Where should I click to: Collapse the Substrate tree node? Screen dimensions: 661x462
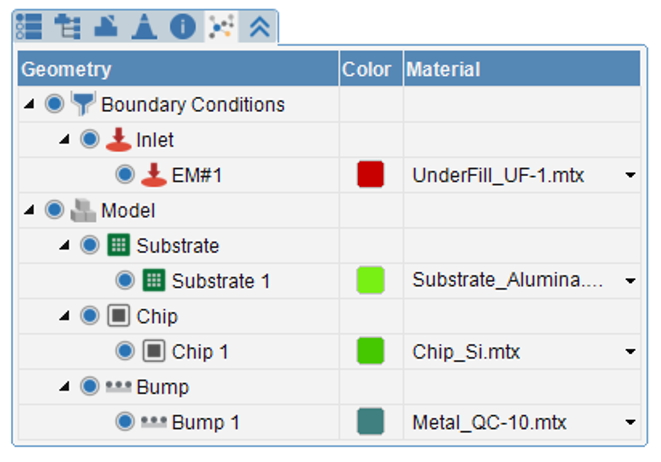click(64, 245)
